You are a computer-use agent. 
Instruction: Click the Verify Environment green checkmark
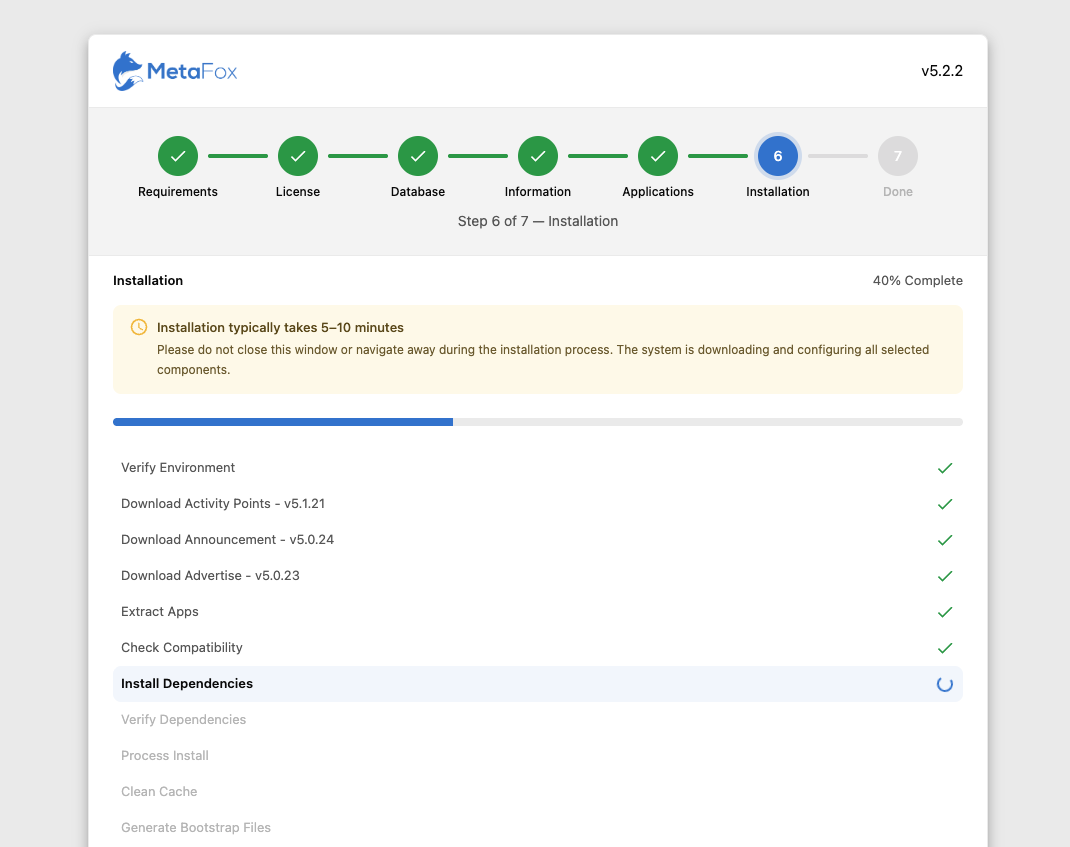tap(945, 468)
